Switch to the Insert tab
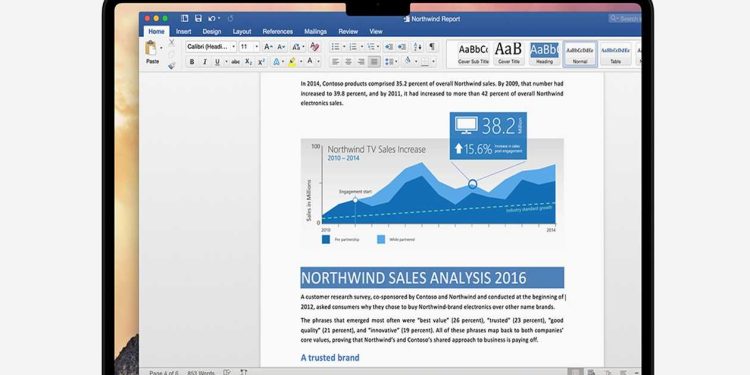Screen dimensions: 750x375 point(183,32)
